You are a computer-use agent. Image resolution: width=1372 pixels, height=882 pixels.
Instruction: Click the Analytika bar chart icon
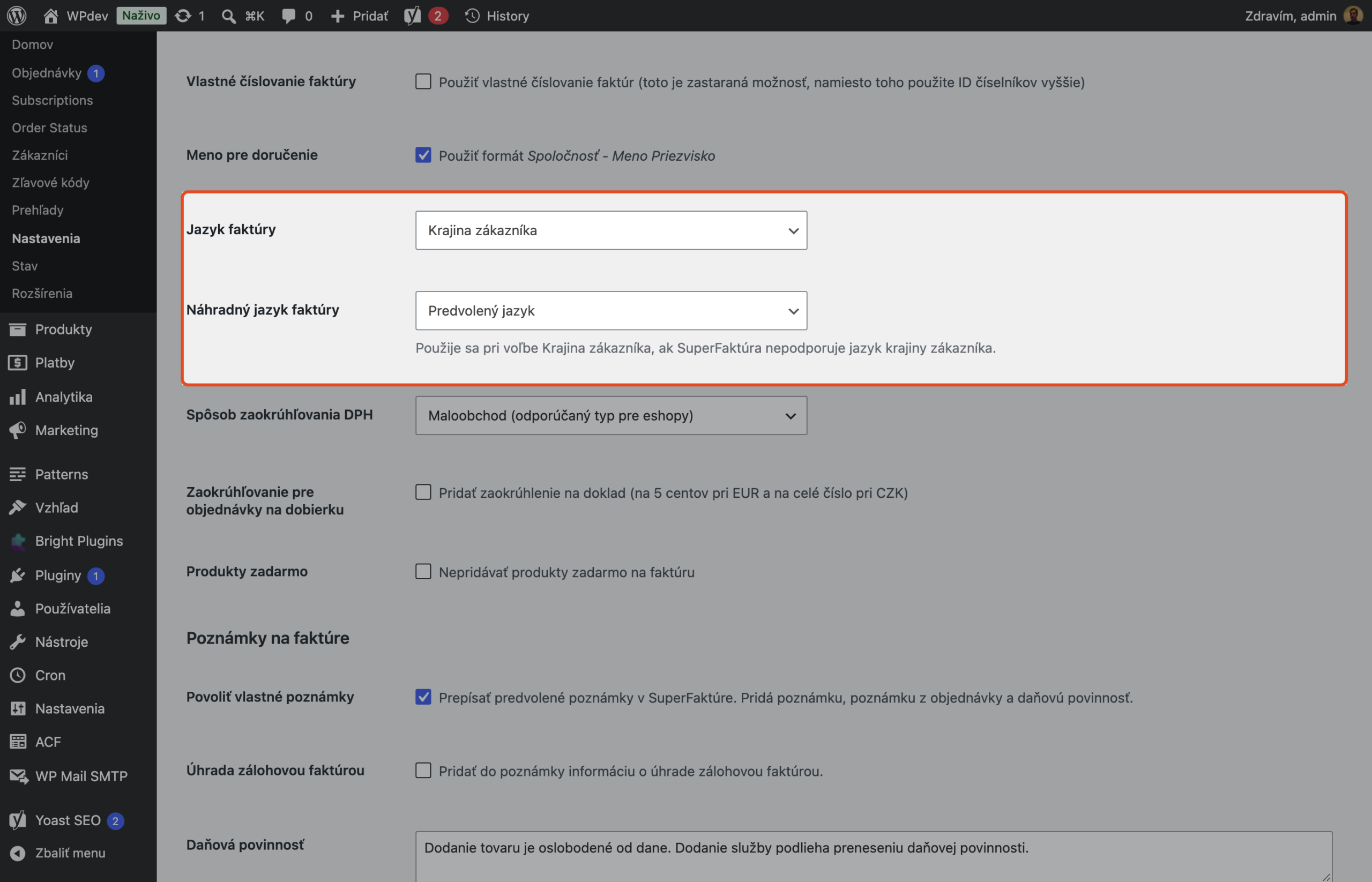18,397
